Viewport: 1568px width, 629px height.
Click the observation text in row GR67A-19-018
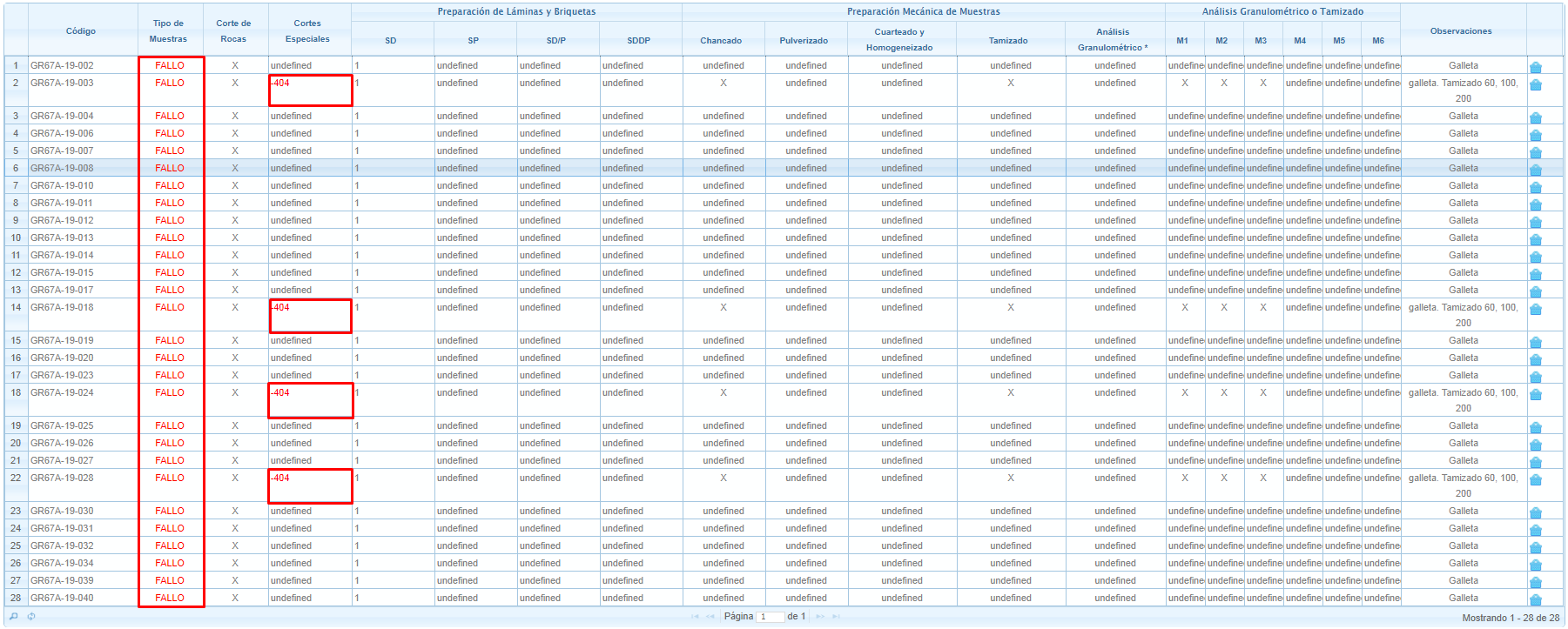point(1463,315)
